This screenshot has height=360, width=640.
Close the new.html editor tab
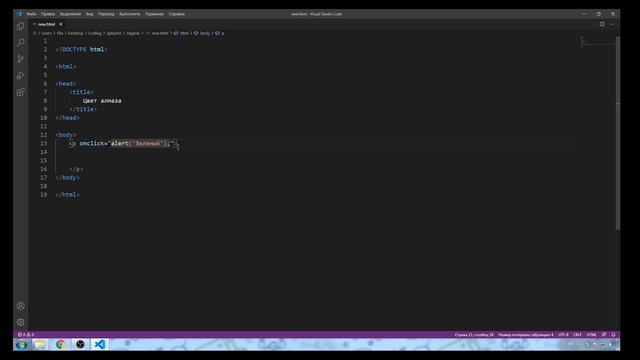click(60, 24)
